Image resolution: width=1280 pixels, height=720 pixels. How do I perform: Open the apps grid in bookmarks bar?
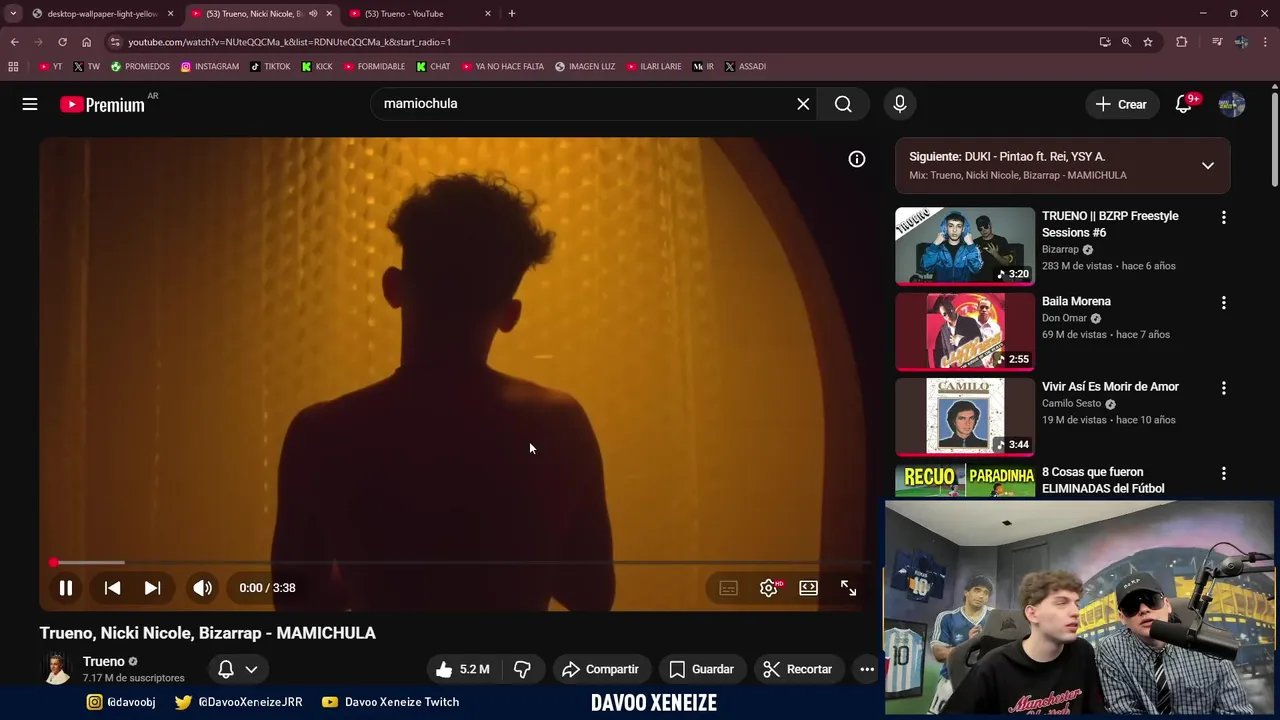pos(13,67)
